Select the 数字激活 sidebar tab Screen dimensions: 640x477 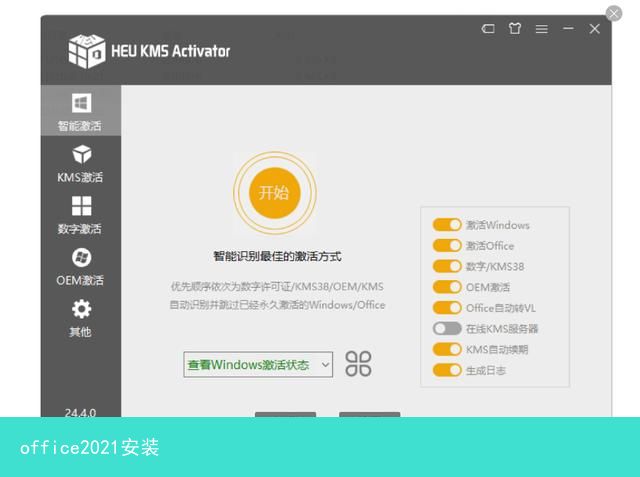[x=80, y=215]
